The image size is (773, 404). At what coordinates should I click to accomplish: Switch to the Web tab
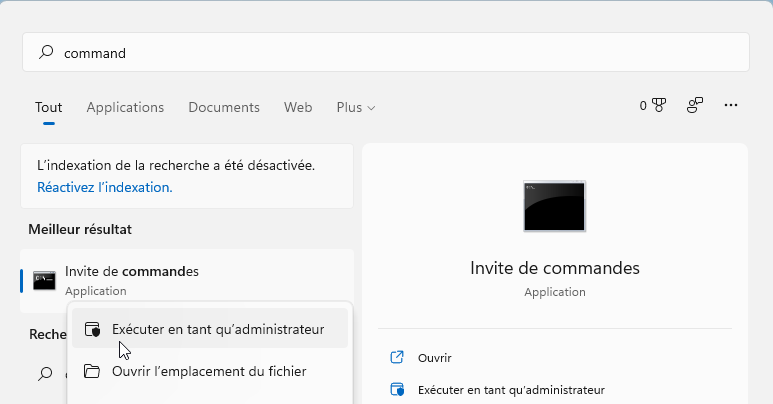pyautogui.click(x=298, y=107)
